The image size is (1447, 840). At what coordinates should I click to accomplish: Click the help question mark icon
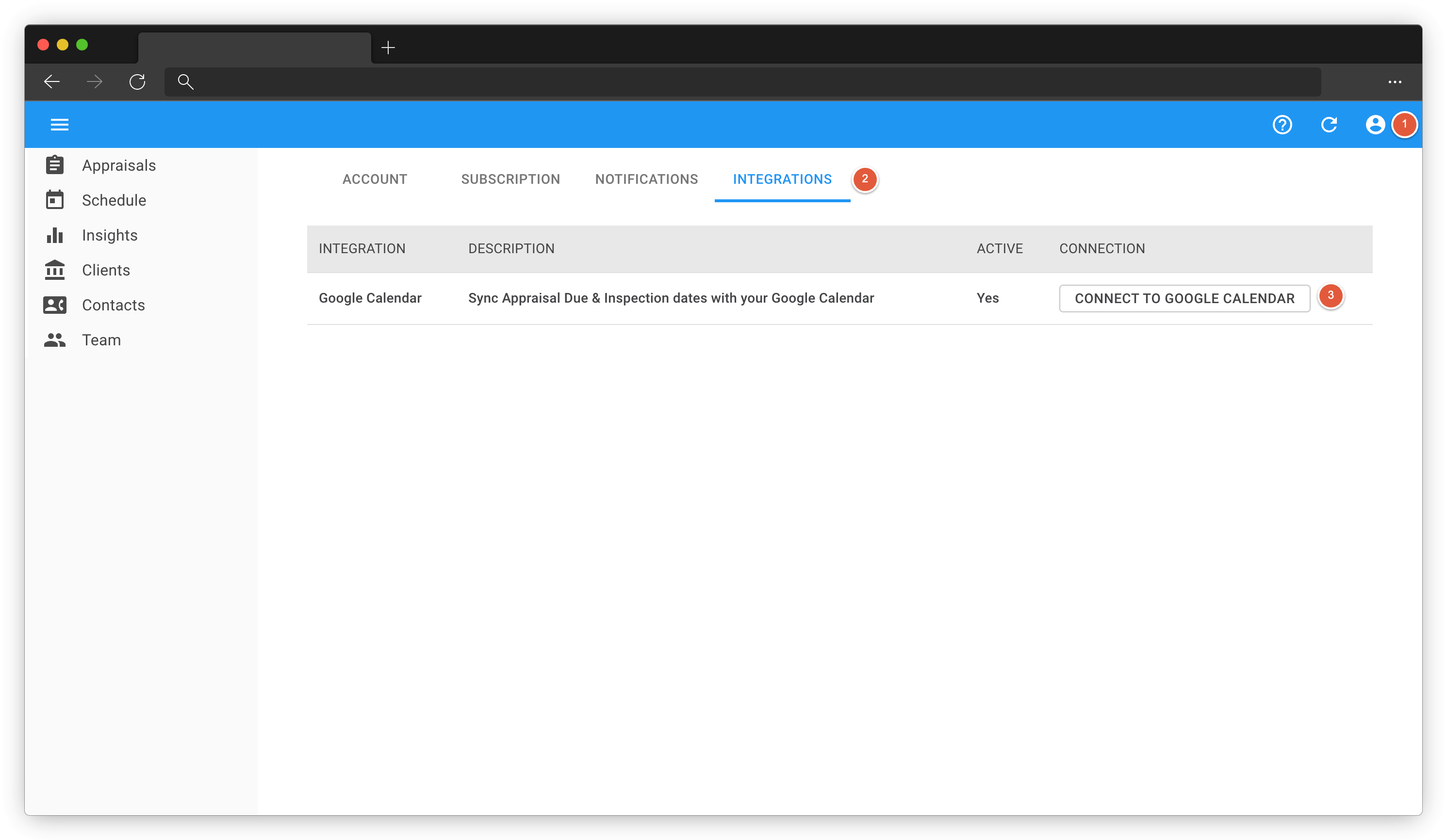(x=1283, y=125)
